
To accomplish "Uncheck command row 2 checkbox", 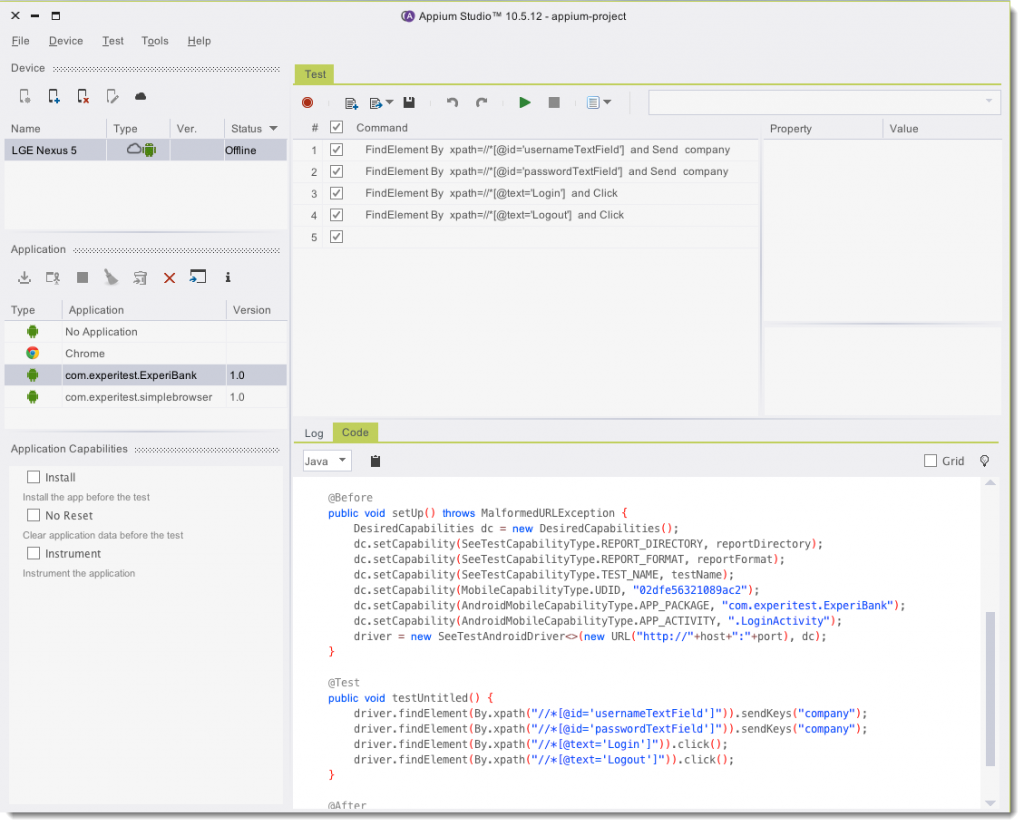I will [336, 171].
